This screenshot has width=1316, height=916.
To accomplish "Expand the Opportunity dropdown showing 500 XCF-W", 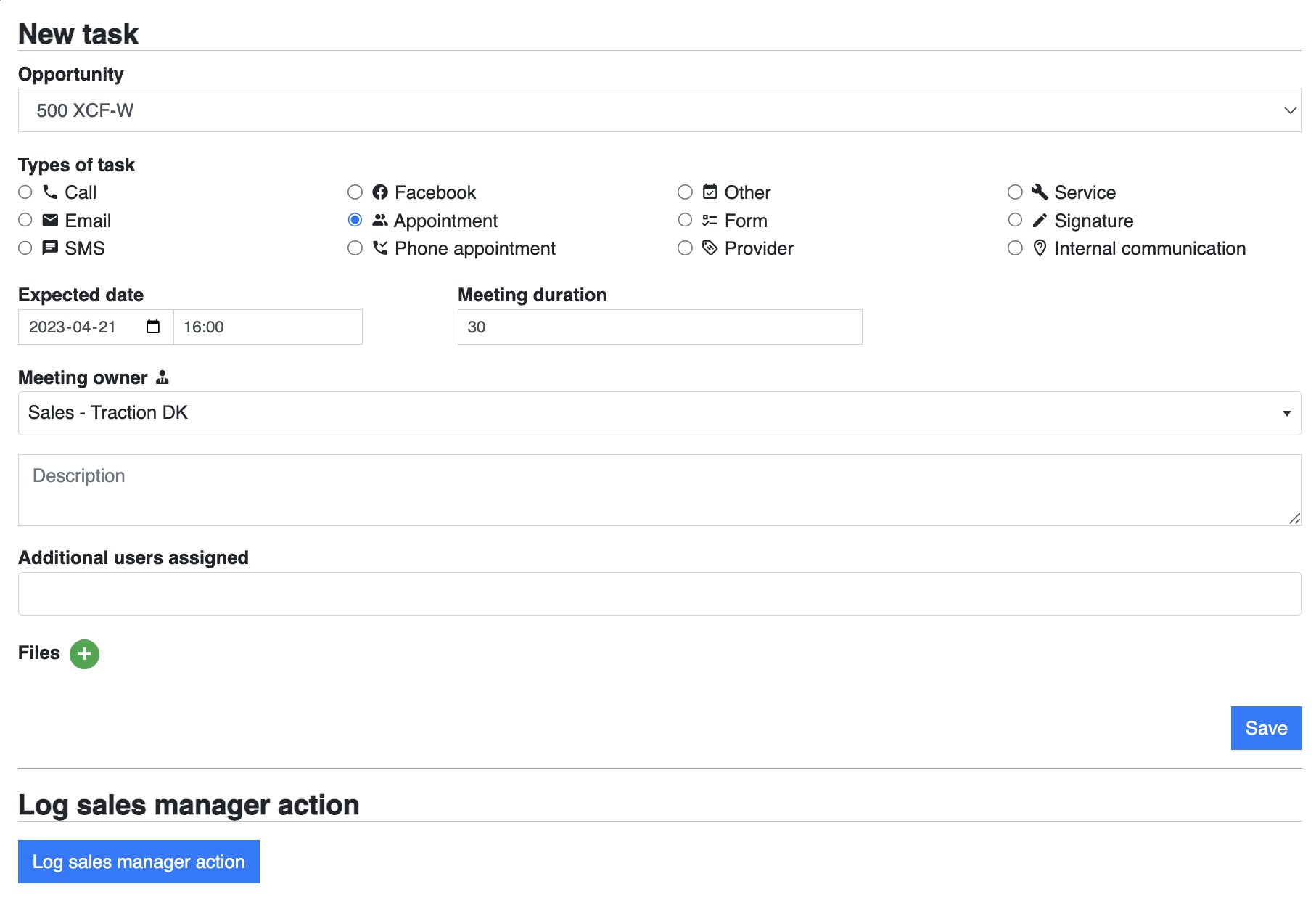I will coord(659,110).
